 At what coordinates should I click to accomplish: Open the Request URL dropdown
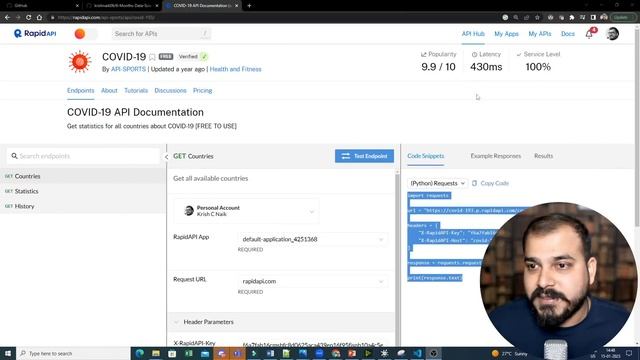(x=313, y=281)
